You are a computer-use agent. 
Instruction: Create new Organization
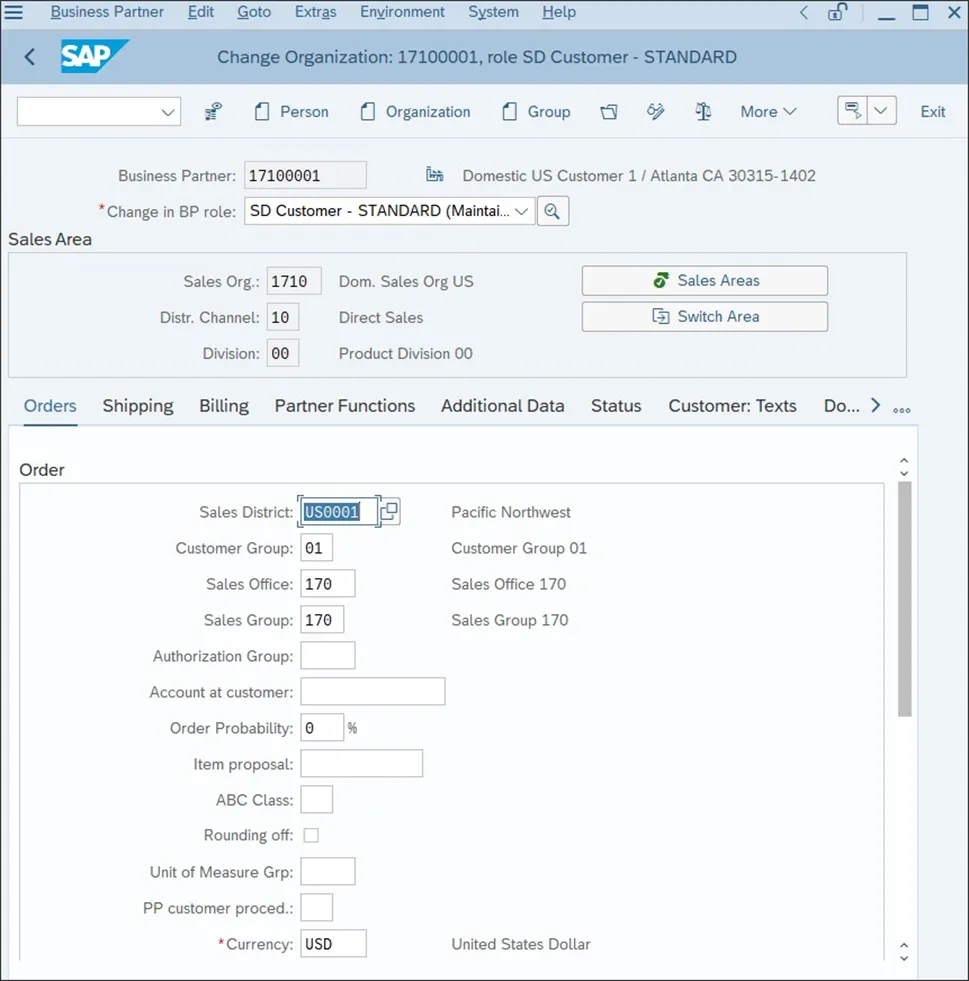click(415, 111)
